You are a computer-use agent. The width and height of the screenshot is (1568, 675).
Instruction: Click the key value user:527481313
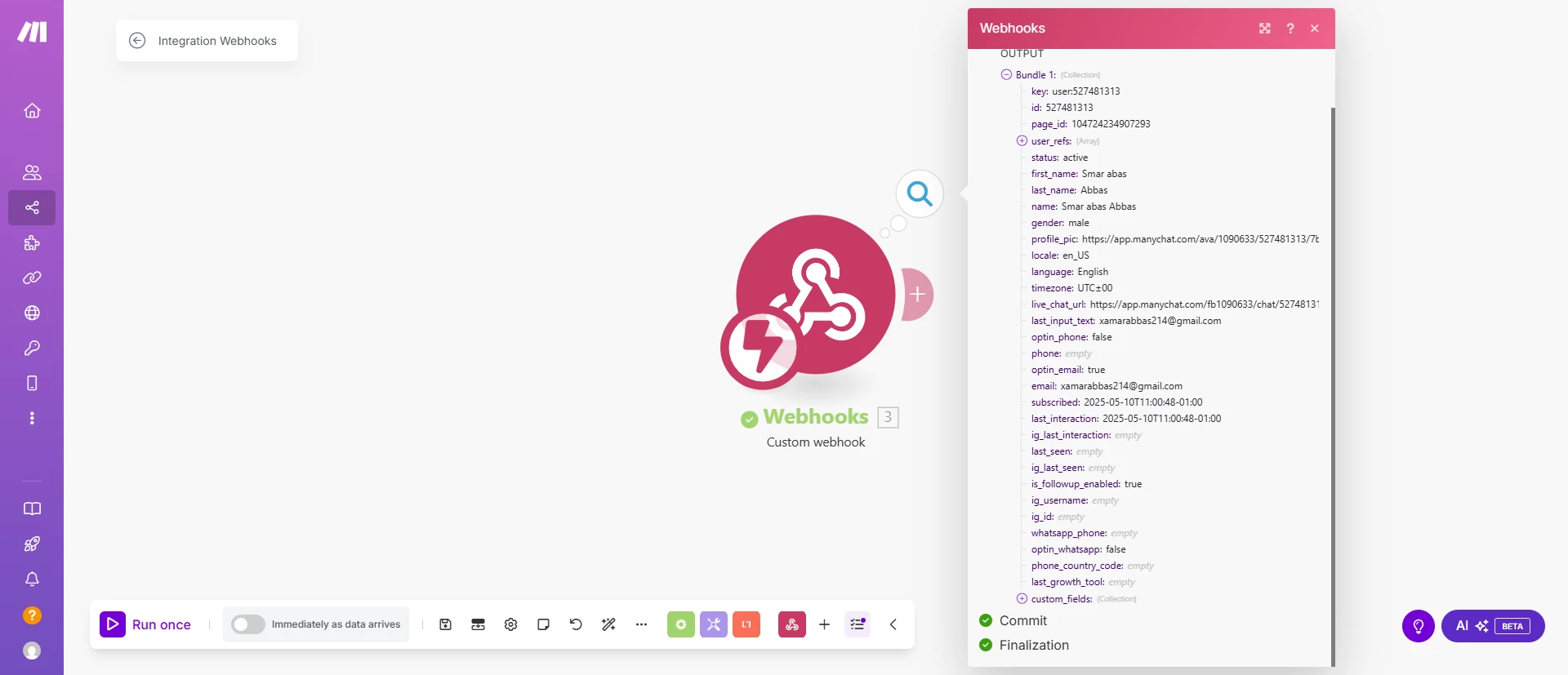pyautogui.click(x=1086, y=91)
